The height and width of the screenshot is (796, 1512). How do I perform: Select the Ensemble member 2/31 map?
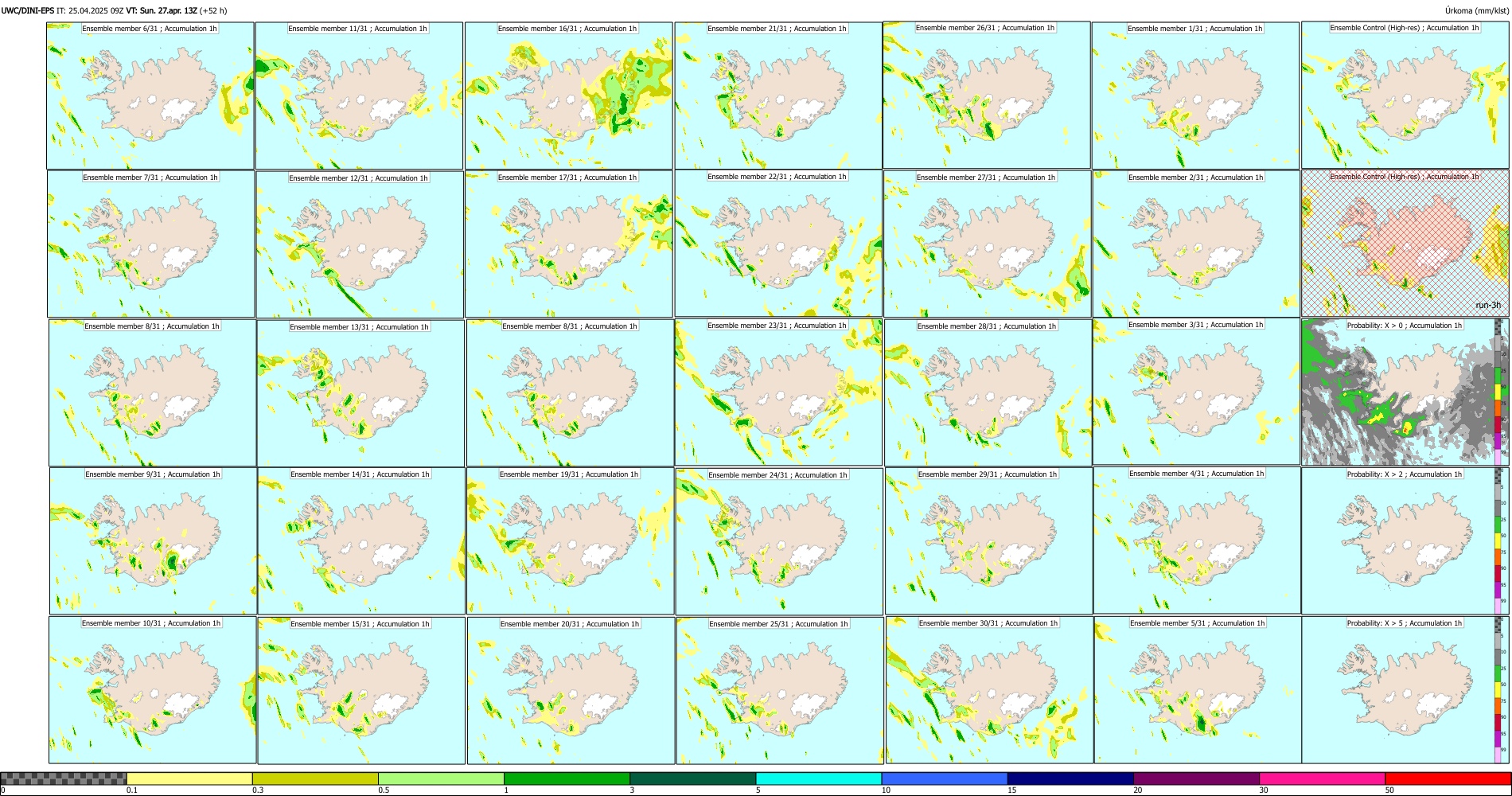pyautogui.click(x=1196, y=244)
